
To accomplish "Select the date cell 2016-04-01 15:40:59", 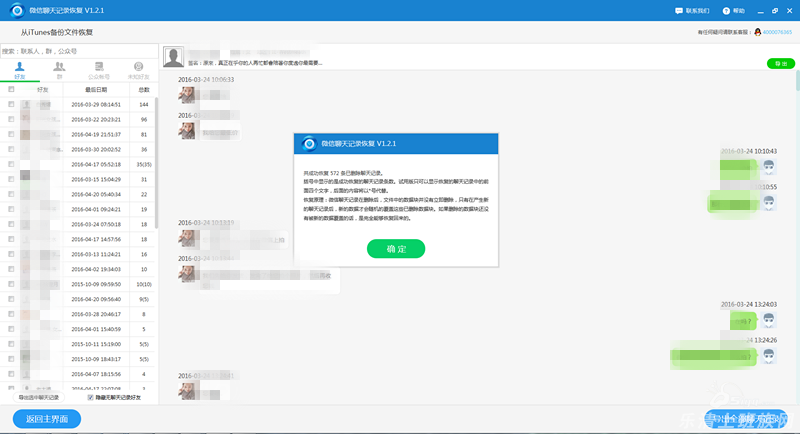I will pos(96,329).
